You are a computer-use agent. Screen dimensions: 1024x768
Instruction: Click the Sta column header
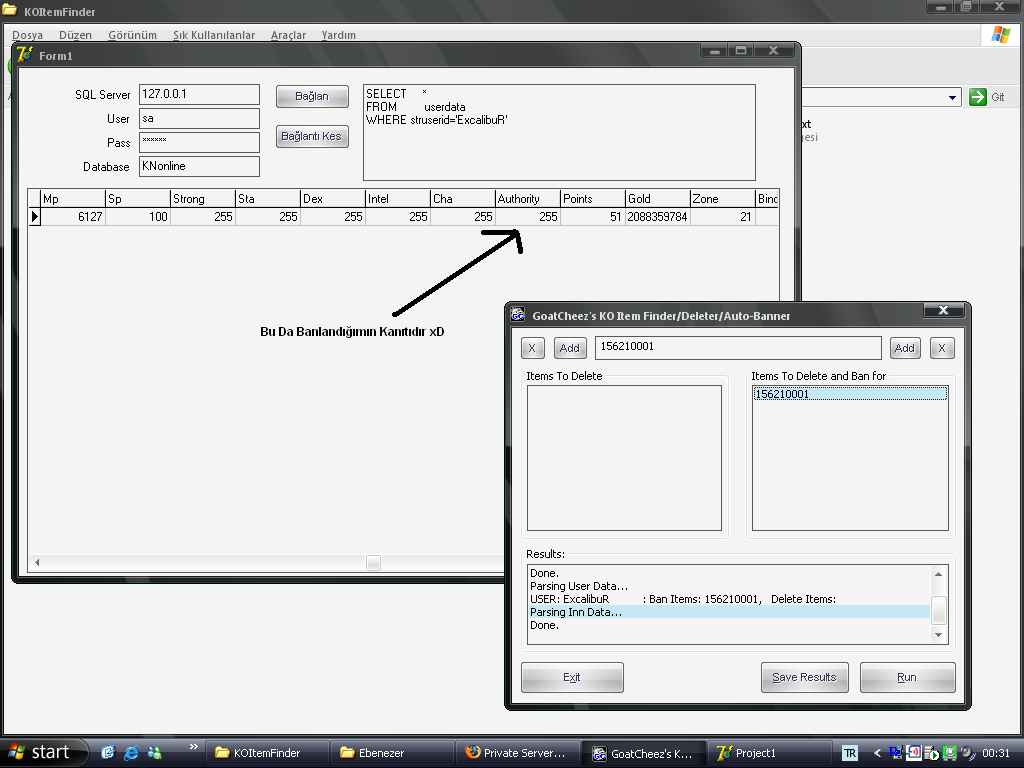(268, 199)
